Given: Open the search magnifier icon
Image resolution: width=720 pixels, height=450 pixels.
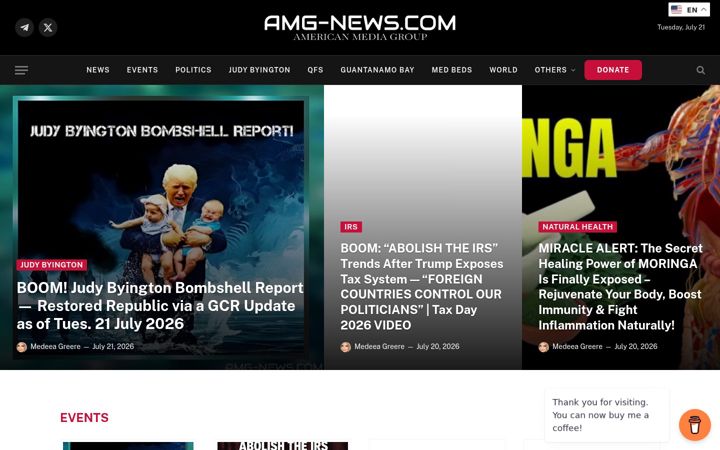Looking at the screenshot, I should click(700, 70).
